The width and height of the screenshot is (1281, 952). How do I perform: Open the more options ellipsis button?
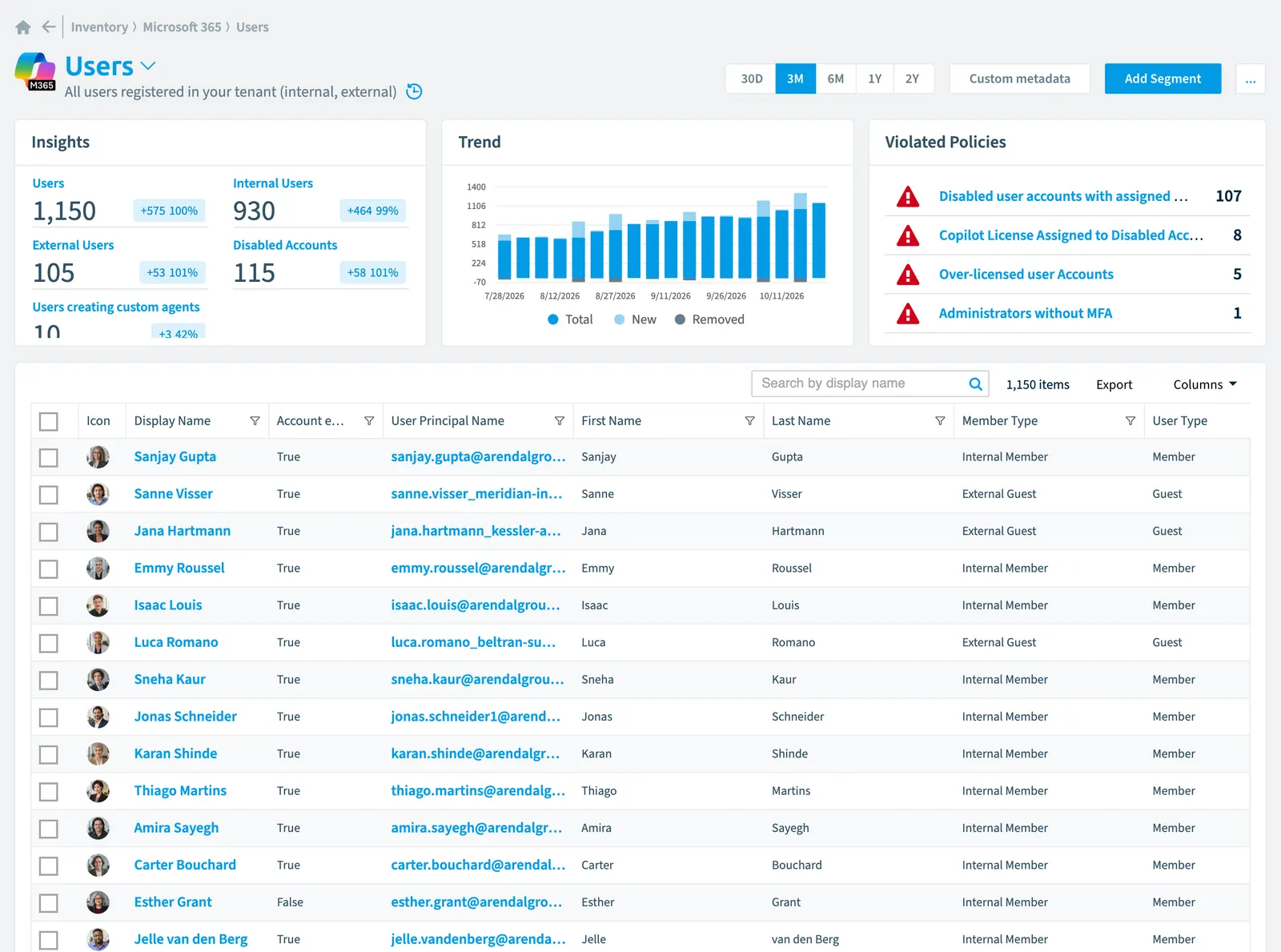(x=1251, y=79)
